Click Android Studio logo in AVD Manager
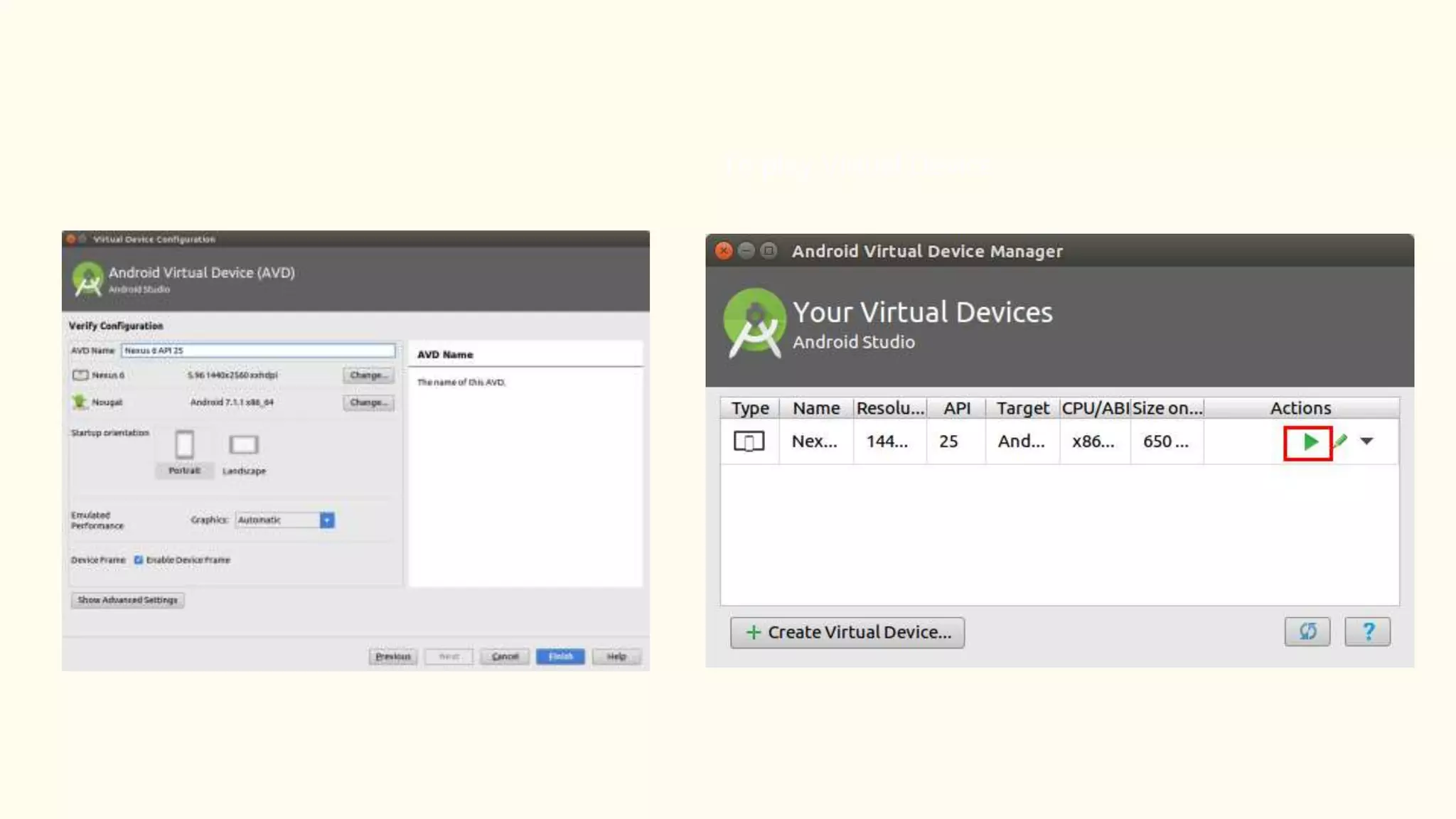The width and height of the screenshot is (1456, 819). (x=754, y=323)
